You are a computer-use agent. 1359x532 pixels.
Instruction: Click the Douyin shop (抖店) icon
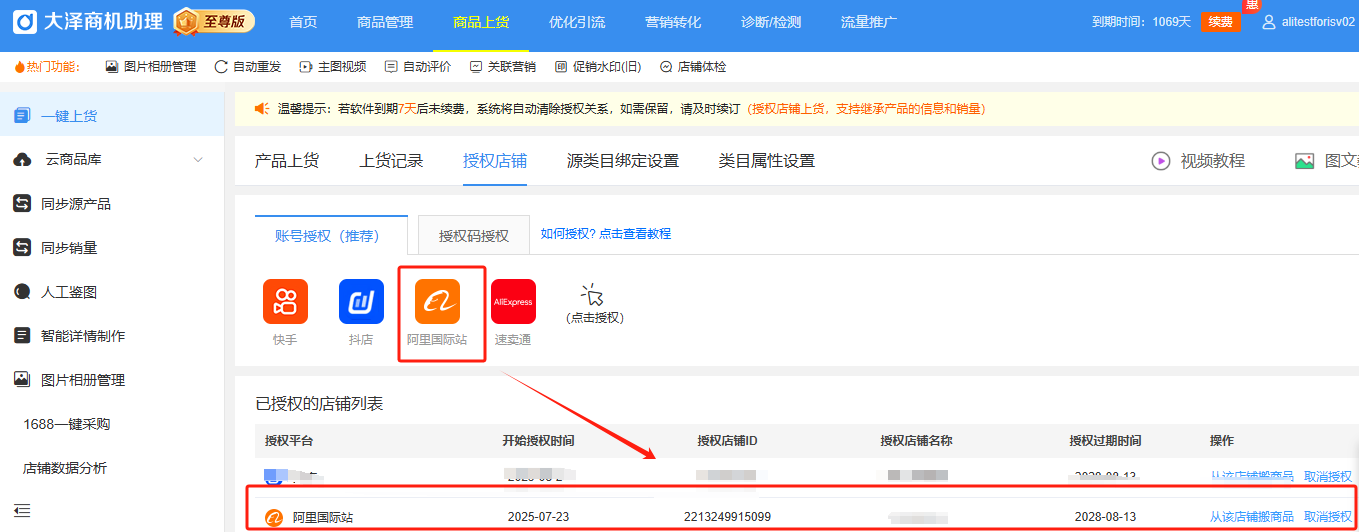361,302
